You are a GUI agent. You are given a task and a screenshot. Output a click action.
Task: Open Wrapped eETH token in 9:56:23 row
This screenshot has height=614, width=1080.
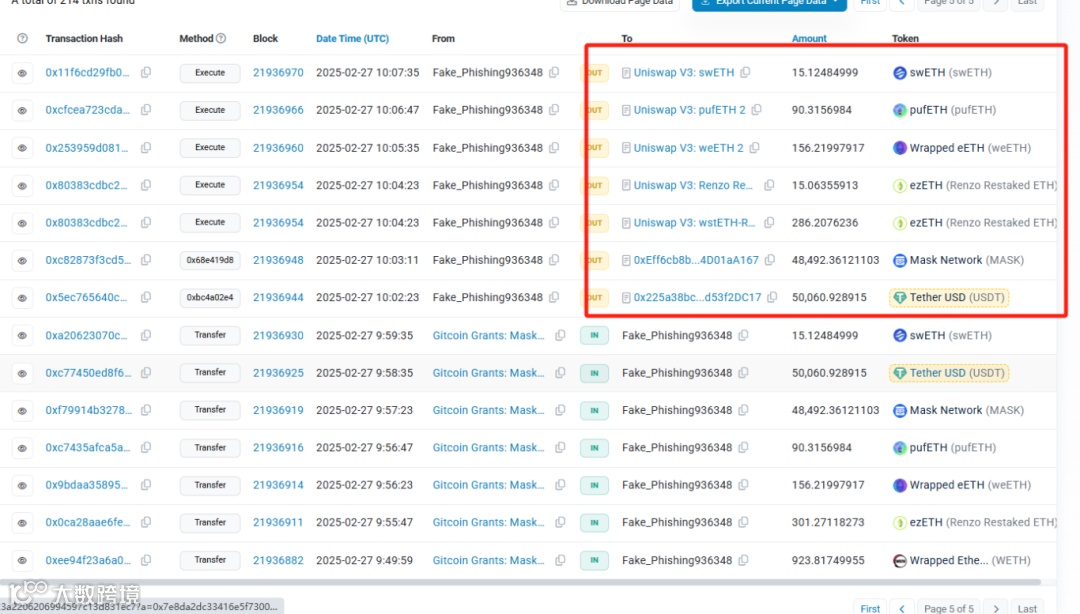click(970, 484)
